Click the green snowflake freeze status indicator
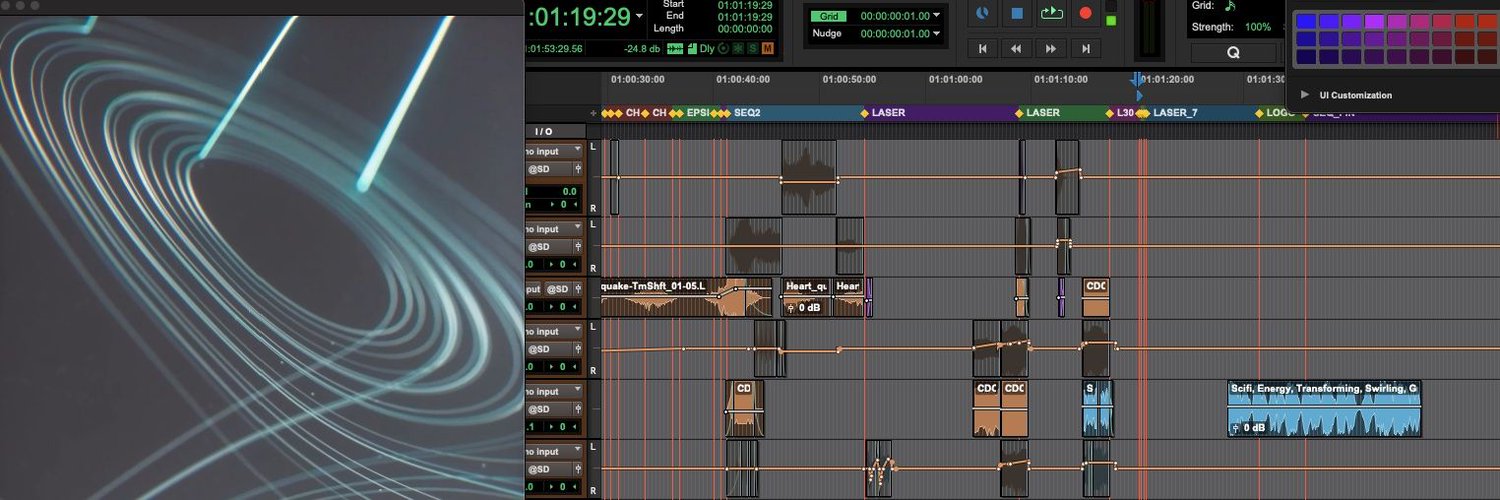1500x500 pixels. pyautogui.click(x=738, y=48)
